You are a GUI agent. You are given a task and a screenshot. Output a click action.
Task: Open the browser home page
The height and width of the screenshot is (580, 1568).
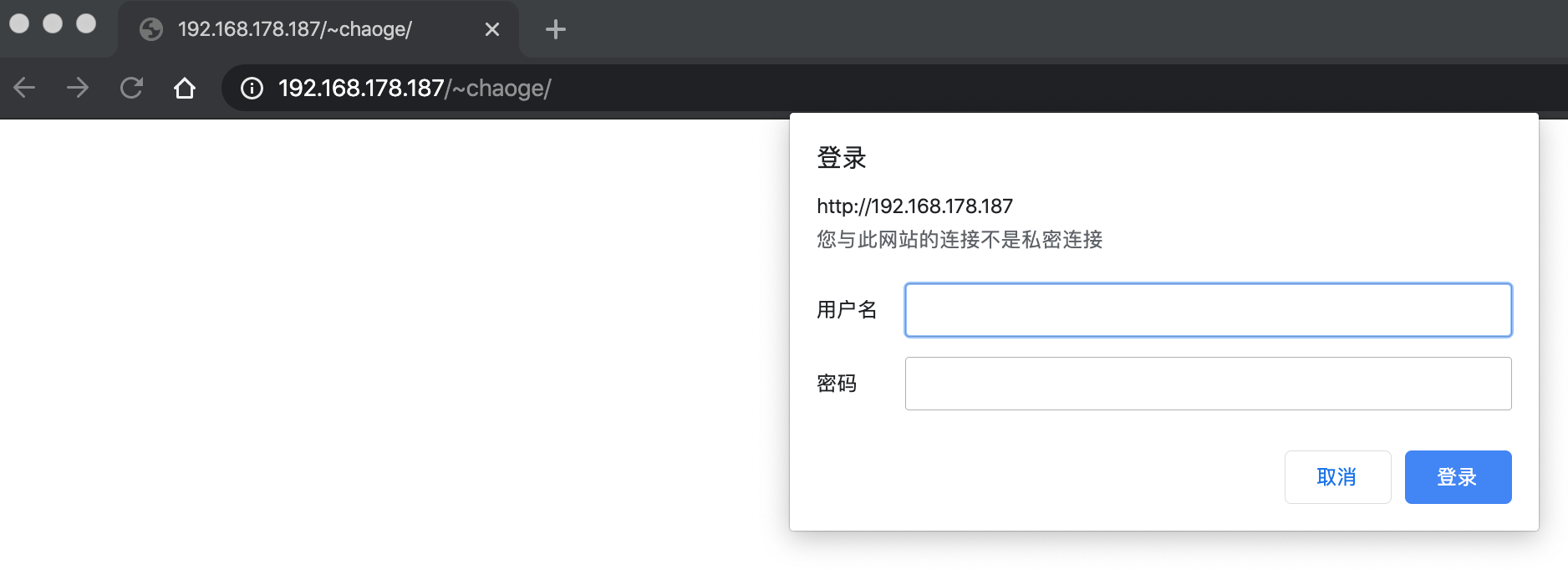[185, 88]
